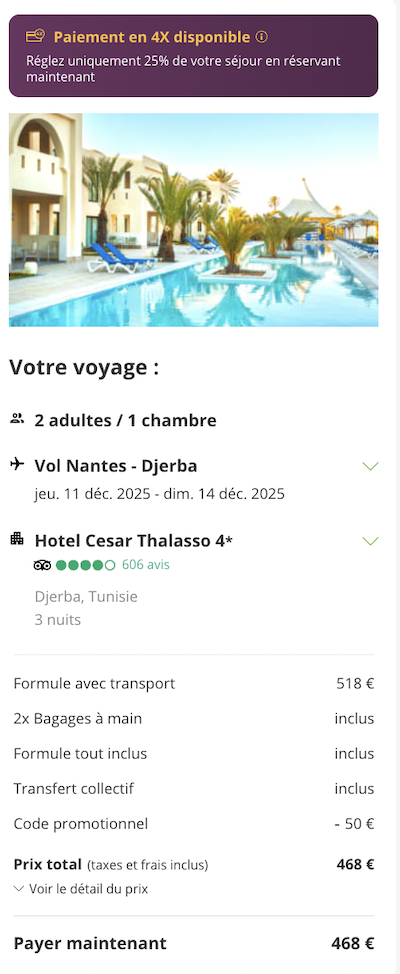Click the green rating circles
400x974 pixels.
pos(85,565)
